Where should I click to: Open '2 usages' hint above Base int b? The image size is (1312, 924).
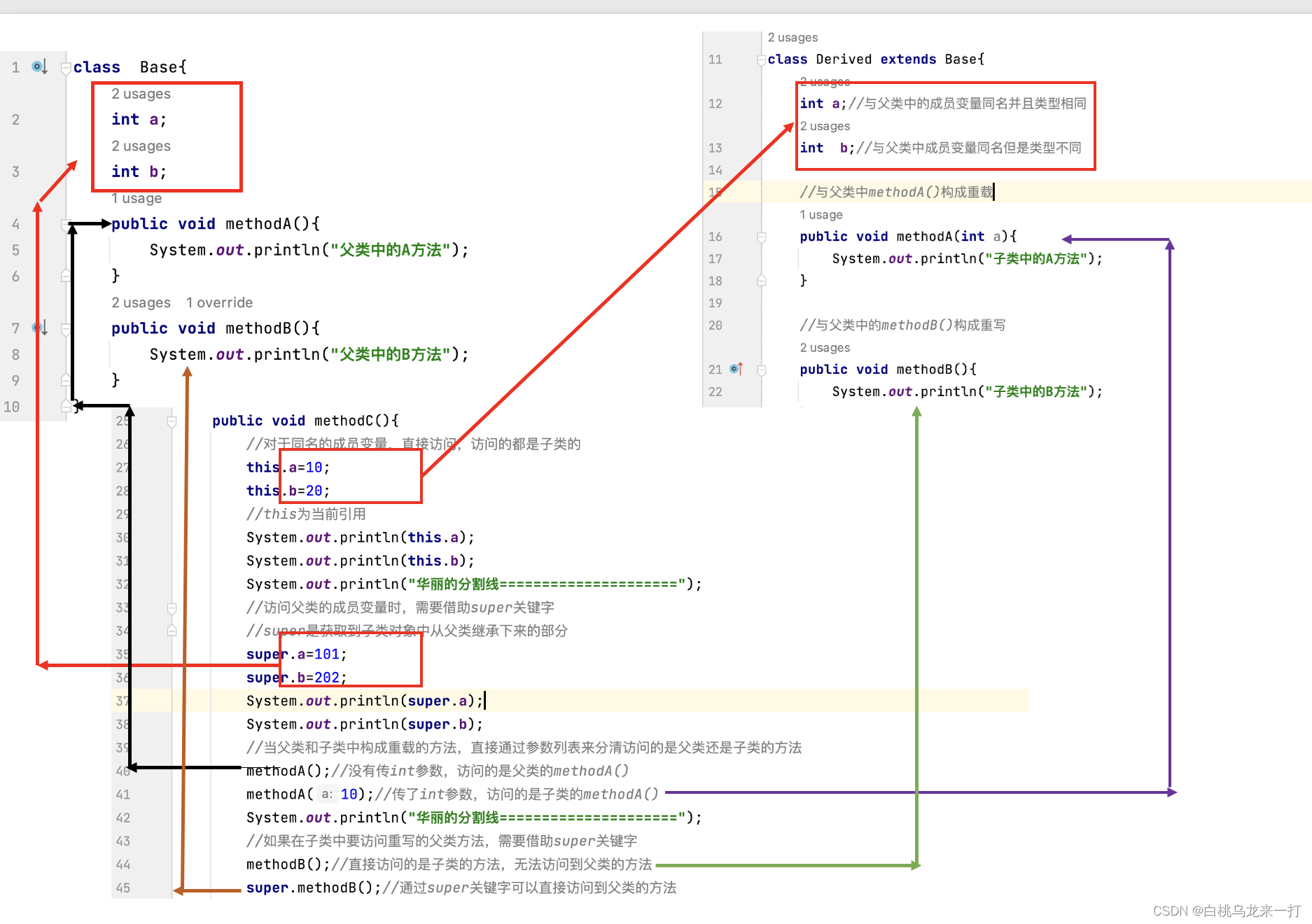click(x=141, y=146)
